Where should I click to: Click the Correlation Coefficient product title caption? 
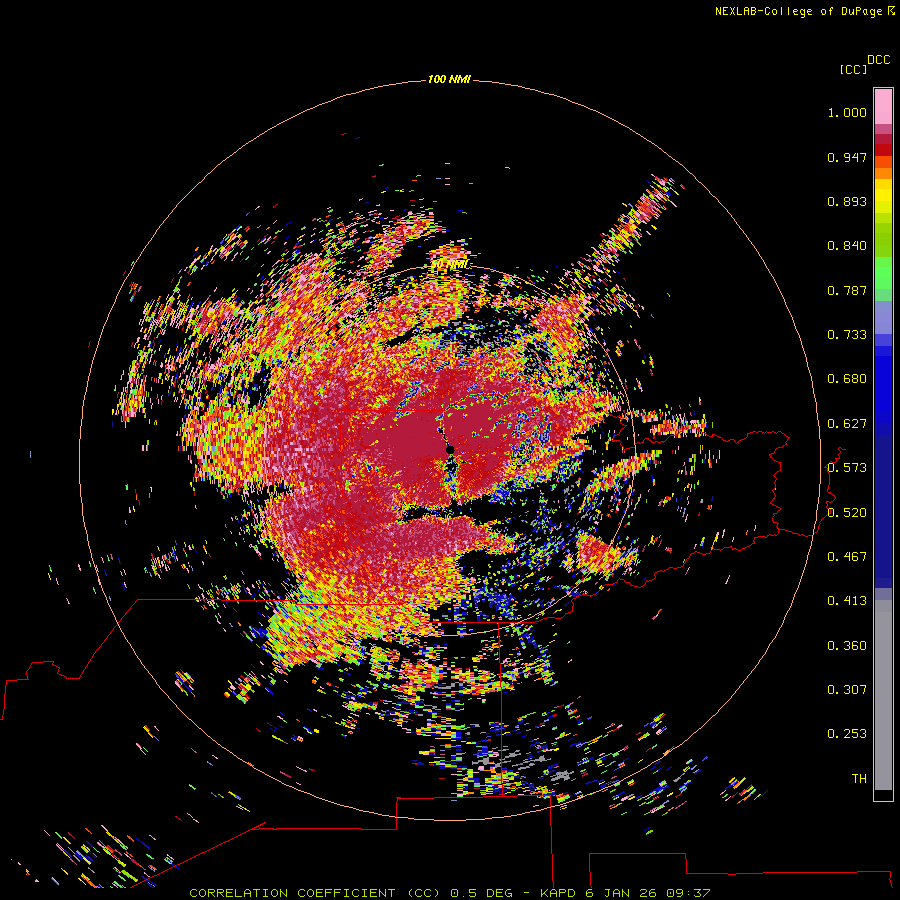450,893
